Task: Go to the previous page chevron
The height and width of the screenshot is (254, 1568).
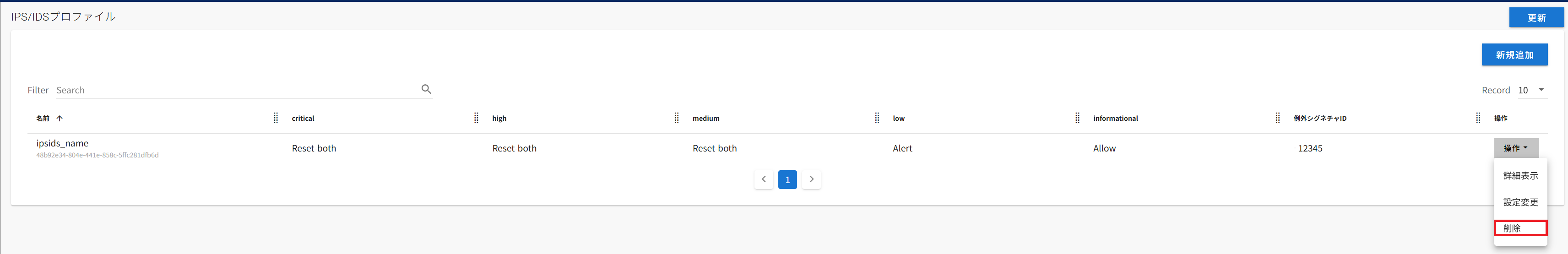Action: click(x=763, y=179)
